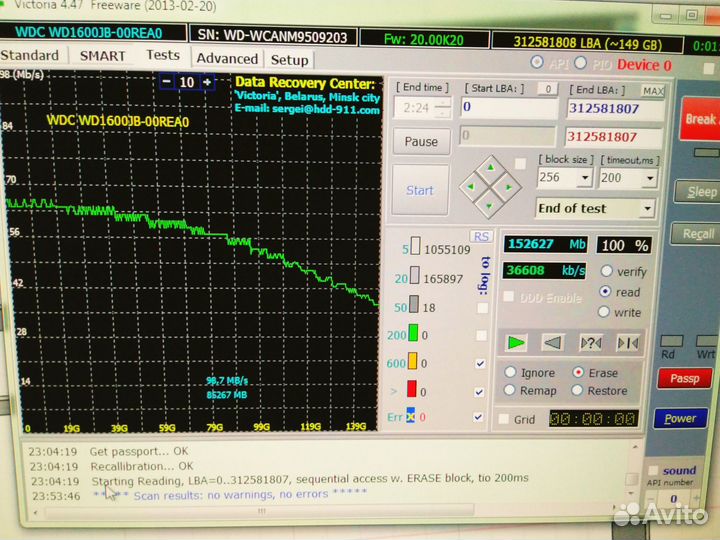Click the orange 600 ms block indicator
Screen dimensions: 720x540
click(x=412, y=361)
